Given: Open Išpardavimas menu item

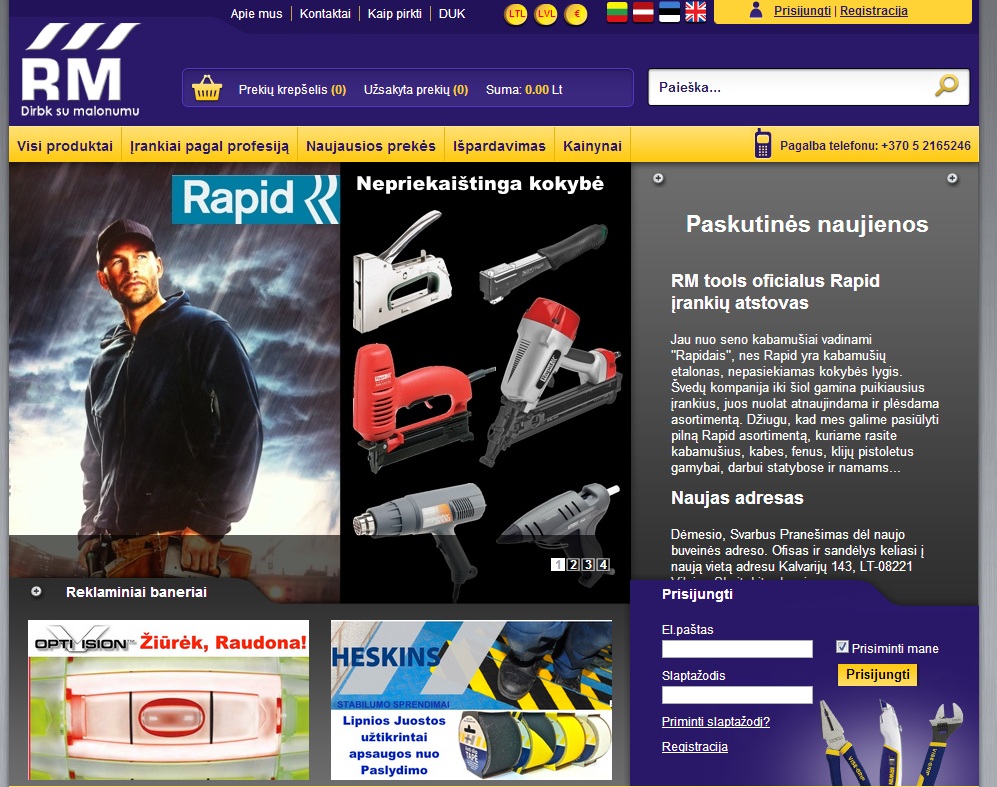Looking at the screenshot, I should pyautogui.click(x=499, y=146).
